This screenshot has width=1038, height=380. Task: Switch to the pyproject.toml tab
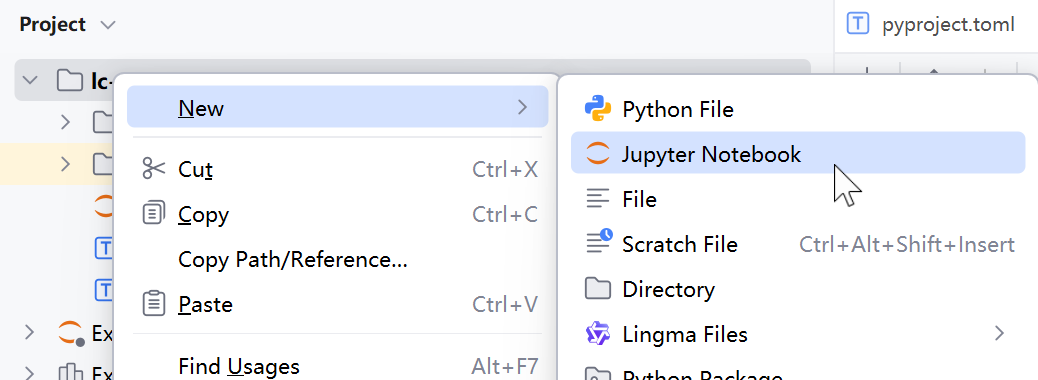932,25
